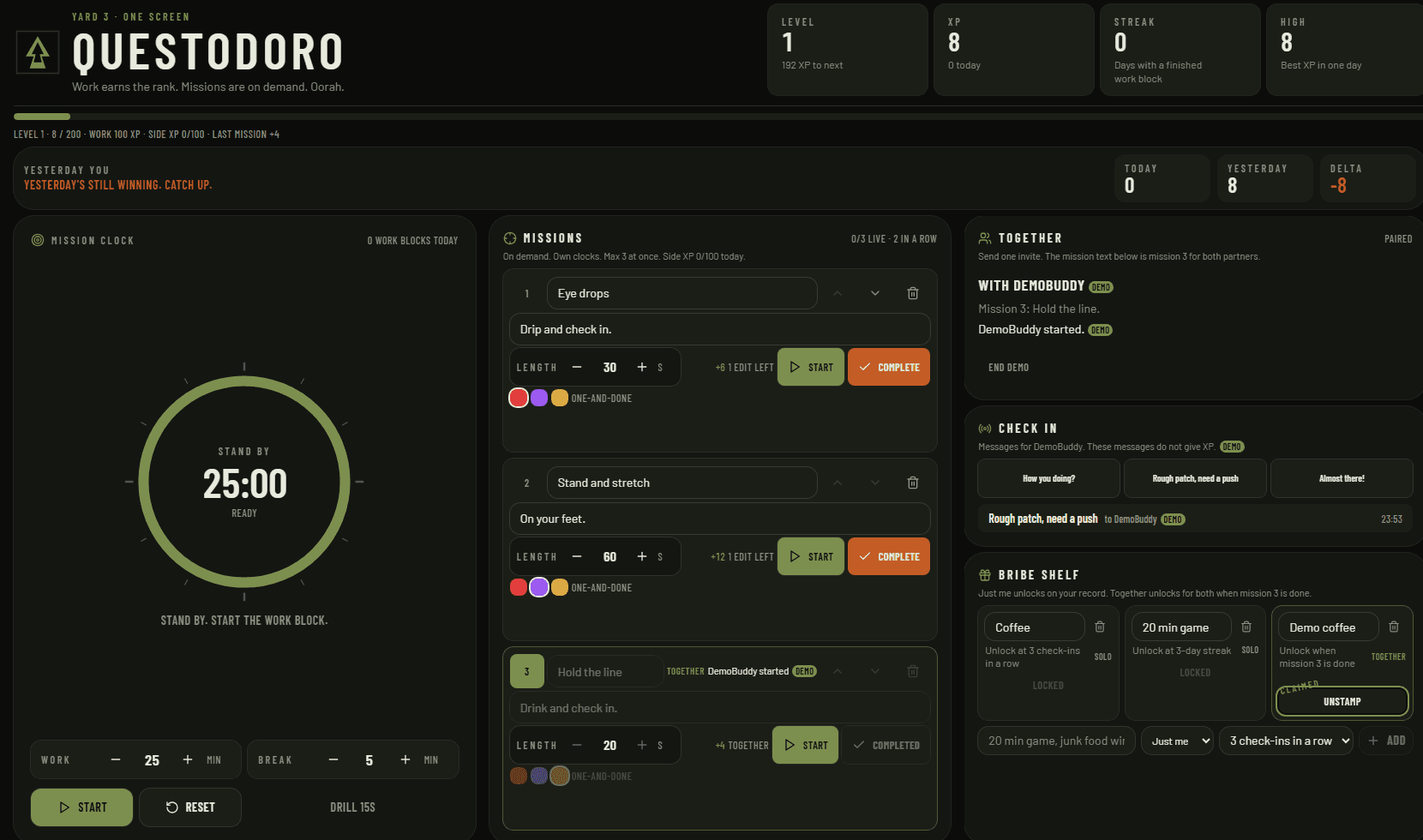Screen dimensions: 1423x840
Task: End the demo with DemoBuddy
Action: (x=1008, y=368)
